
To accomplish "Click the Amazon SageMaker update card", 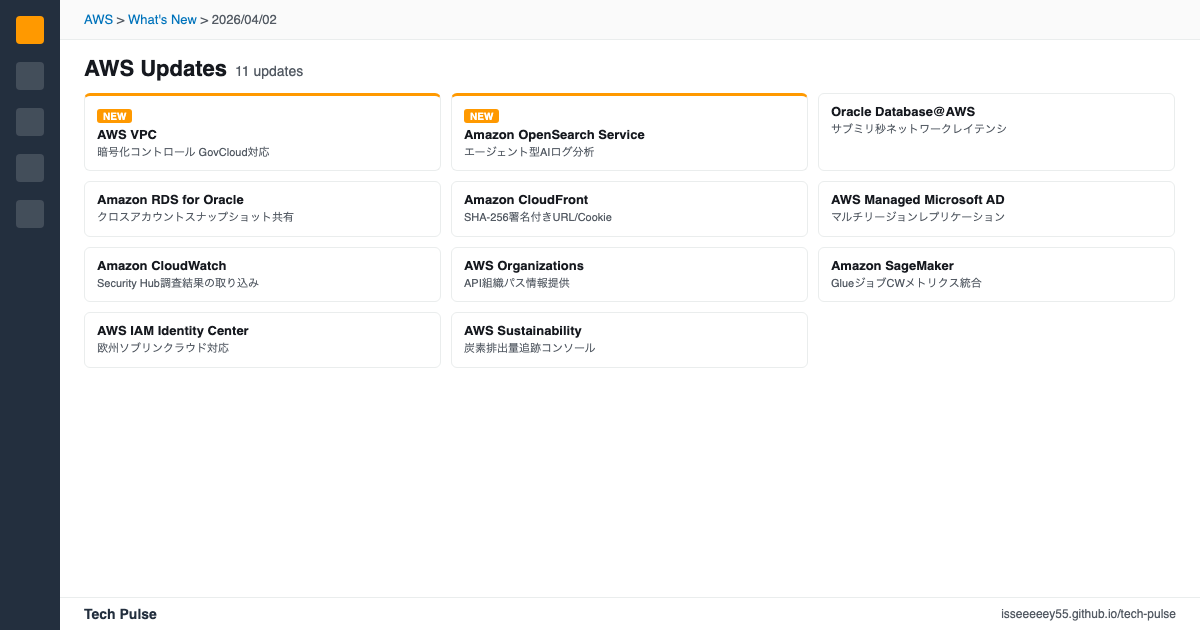I will [x=995, y=274].
